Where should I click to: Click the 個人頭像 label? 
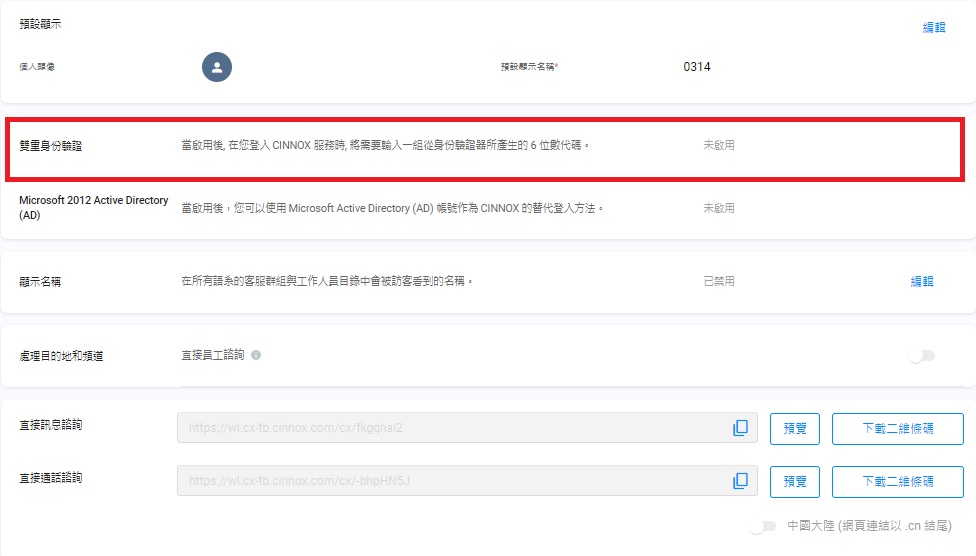click(37, 67)
